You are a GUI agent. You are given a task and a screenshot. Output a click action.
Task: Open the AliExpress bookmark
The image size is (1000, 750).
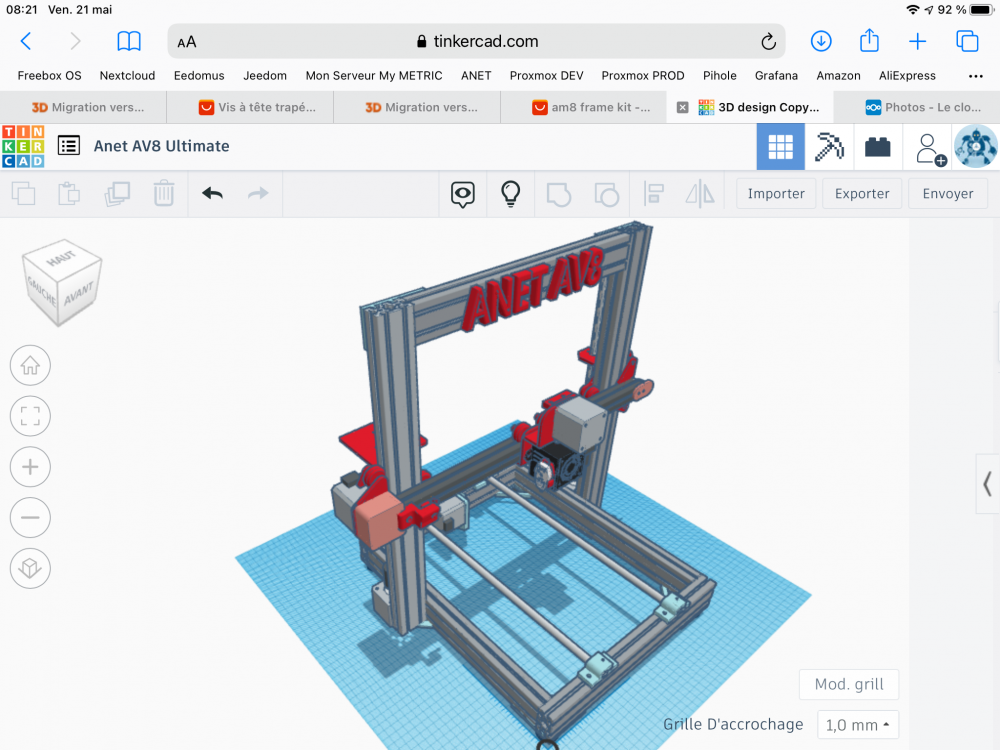(x=907, y=75)
